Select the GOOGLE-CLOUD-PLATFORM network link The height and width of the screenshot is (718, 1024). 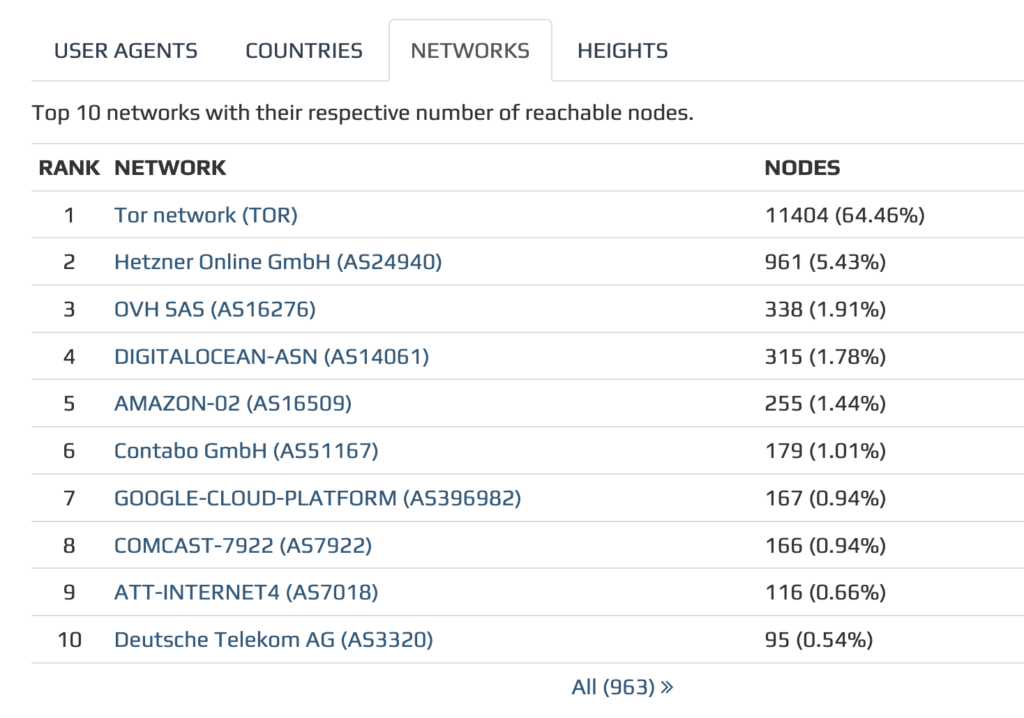pos(317,497)
